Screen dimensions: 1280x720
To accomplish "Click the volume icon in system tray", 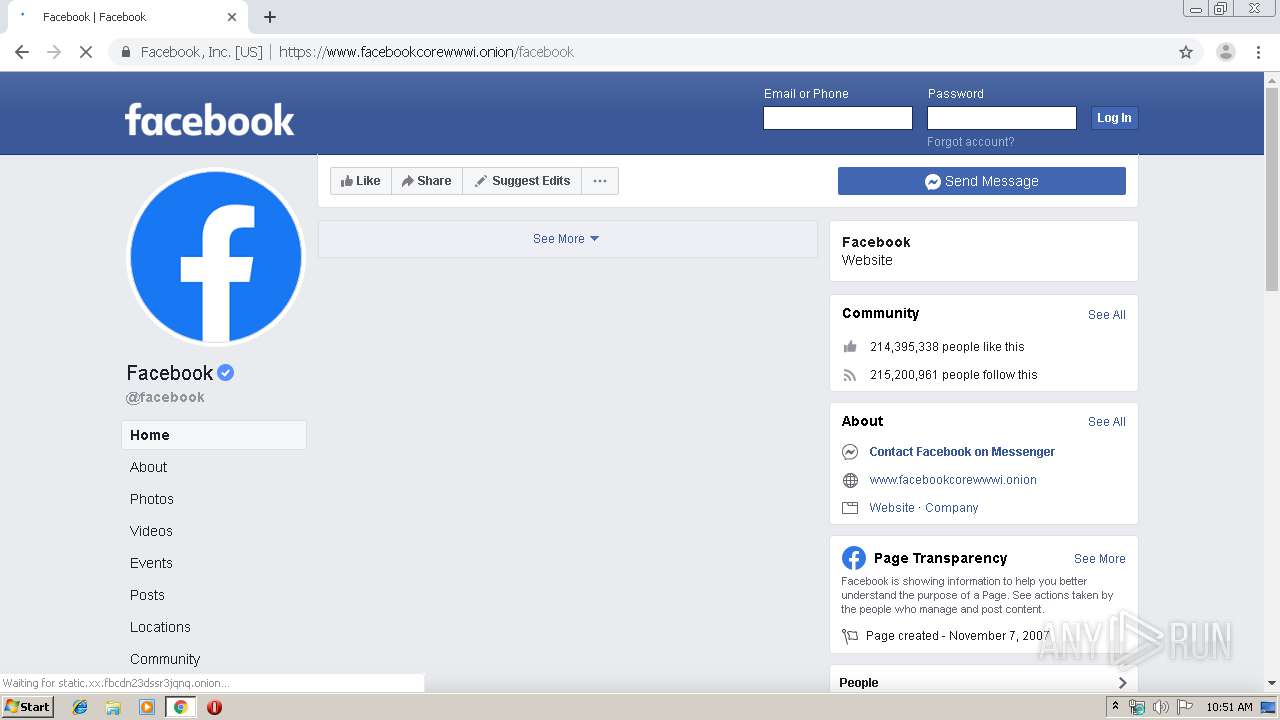I will coord(1160,707).
